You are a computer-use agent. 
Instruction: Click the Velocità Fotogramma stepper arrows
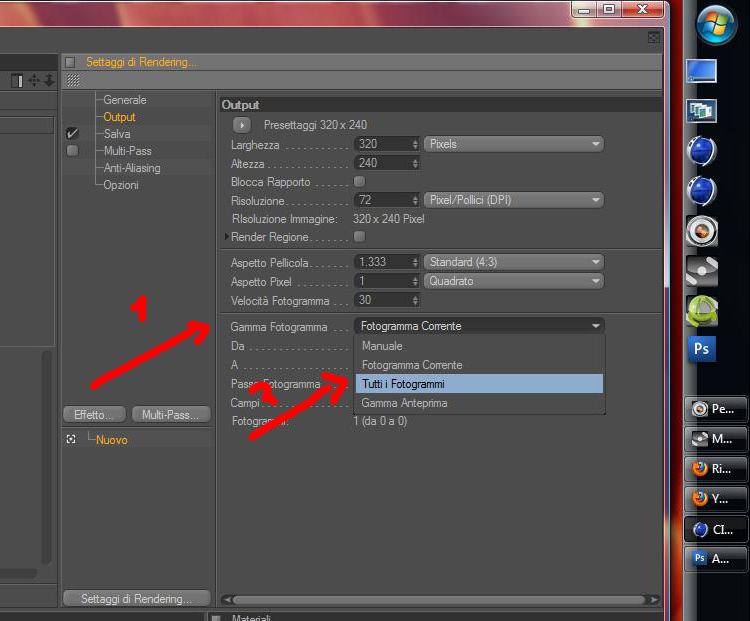coord(415,300)
